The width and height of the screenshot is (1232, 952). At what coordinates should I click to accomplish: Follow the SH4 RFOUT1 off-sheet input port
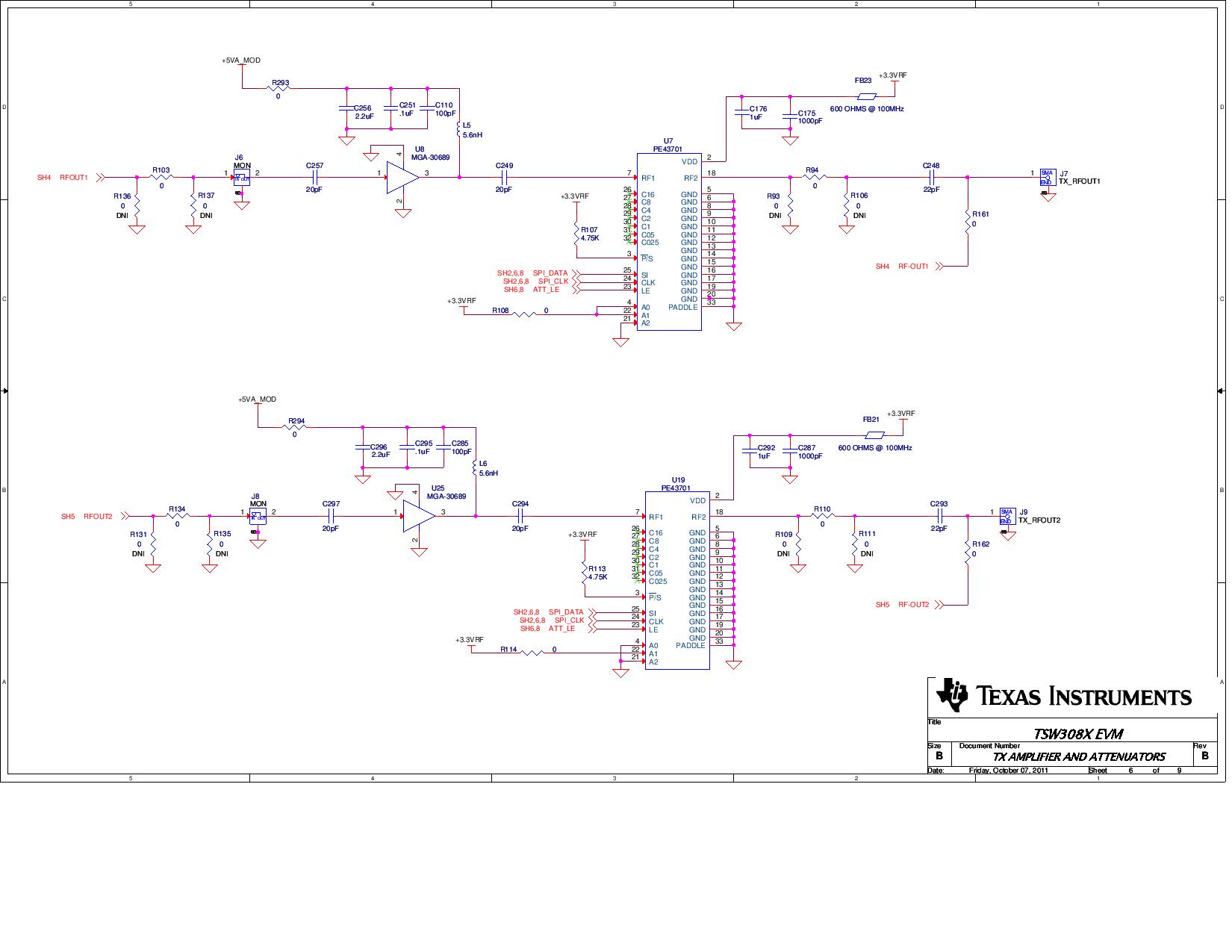click(72, 178)
